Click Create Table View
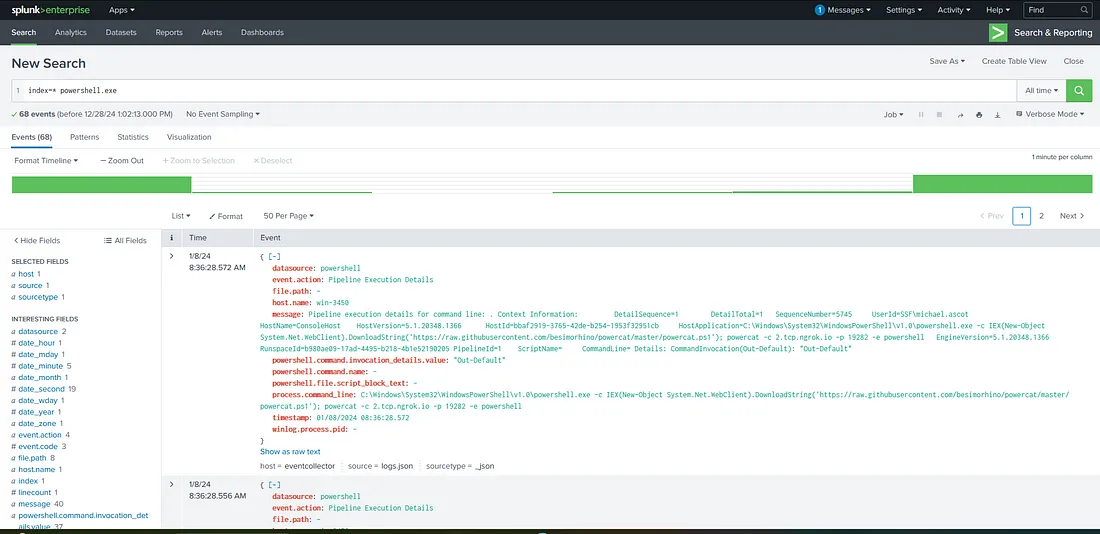 click(1014, 61)
